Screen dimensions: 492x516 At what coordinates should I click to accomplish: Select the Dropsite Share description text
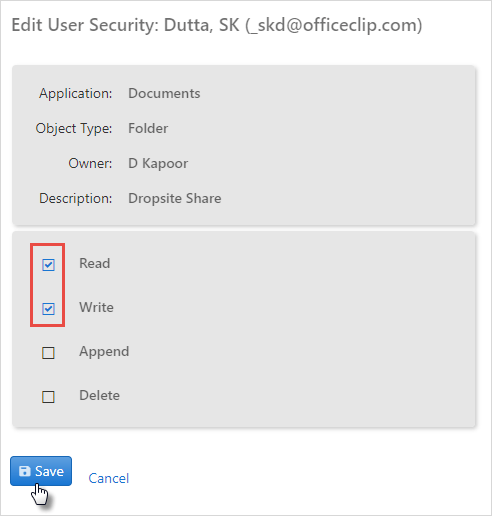pos(175,199)
